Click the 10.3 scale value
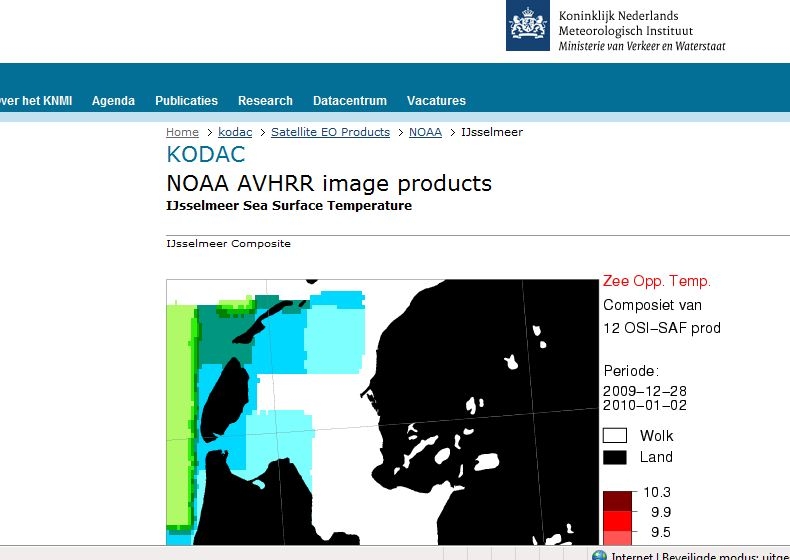Screen dimensions: 790x560 click(657, 492)
